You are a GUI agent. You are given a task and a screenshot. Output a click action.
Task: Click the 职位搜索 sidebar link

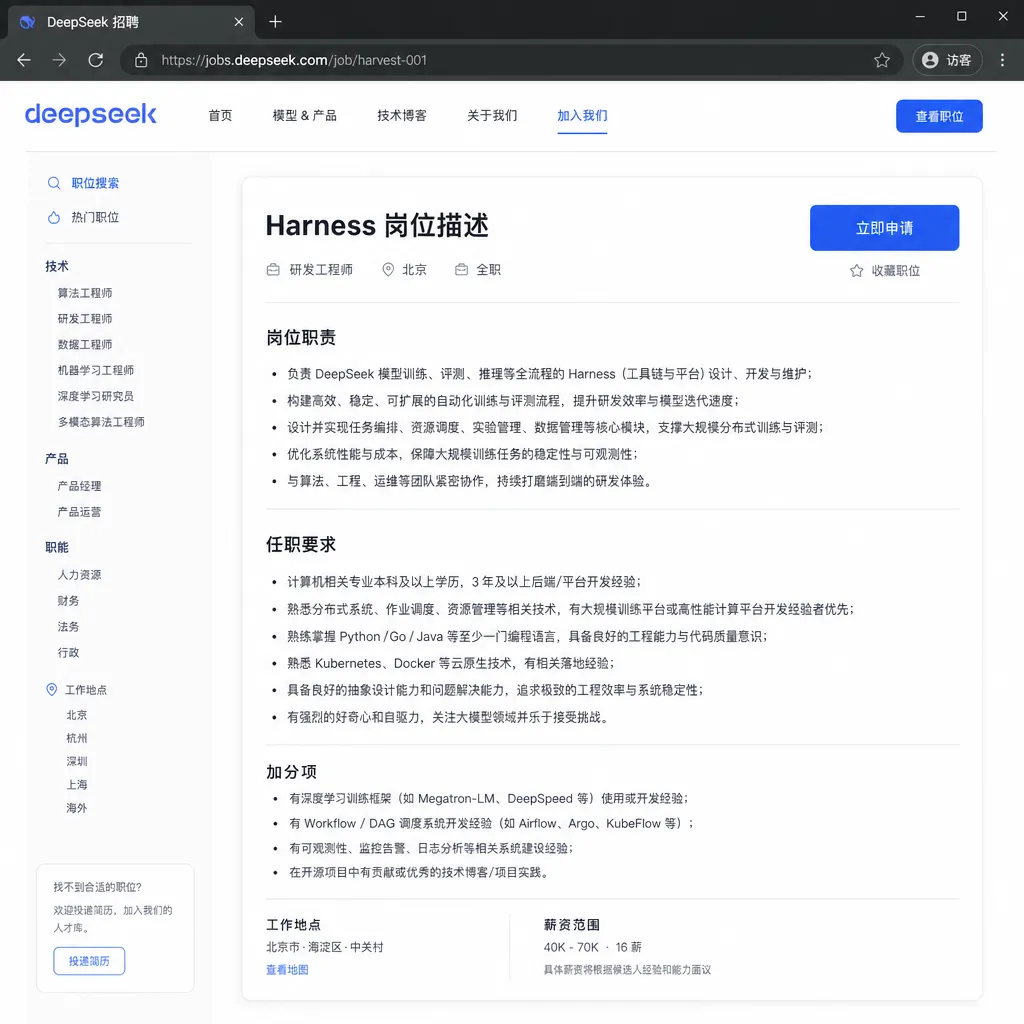tap(95, 183)
